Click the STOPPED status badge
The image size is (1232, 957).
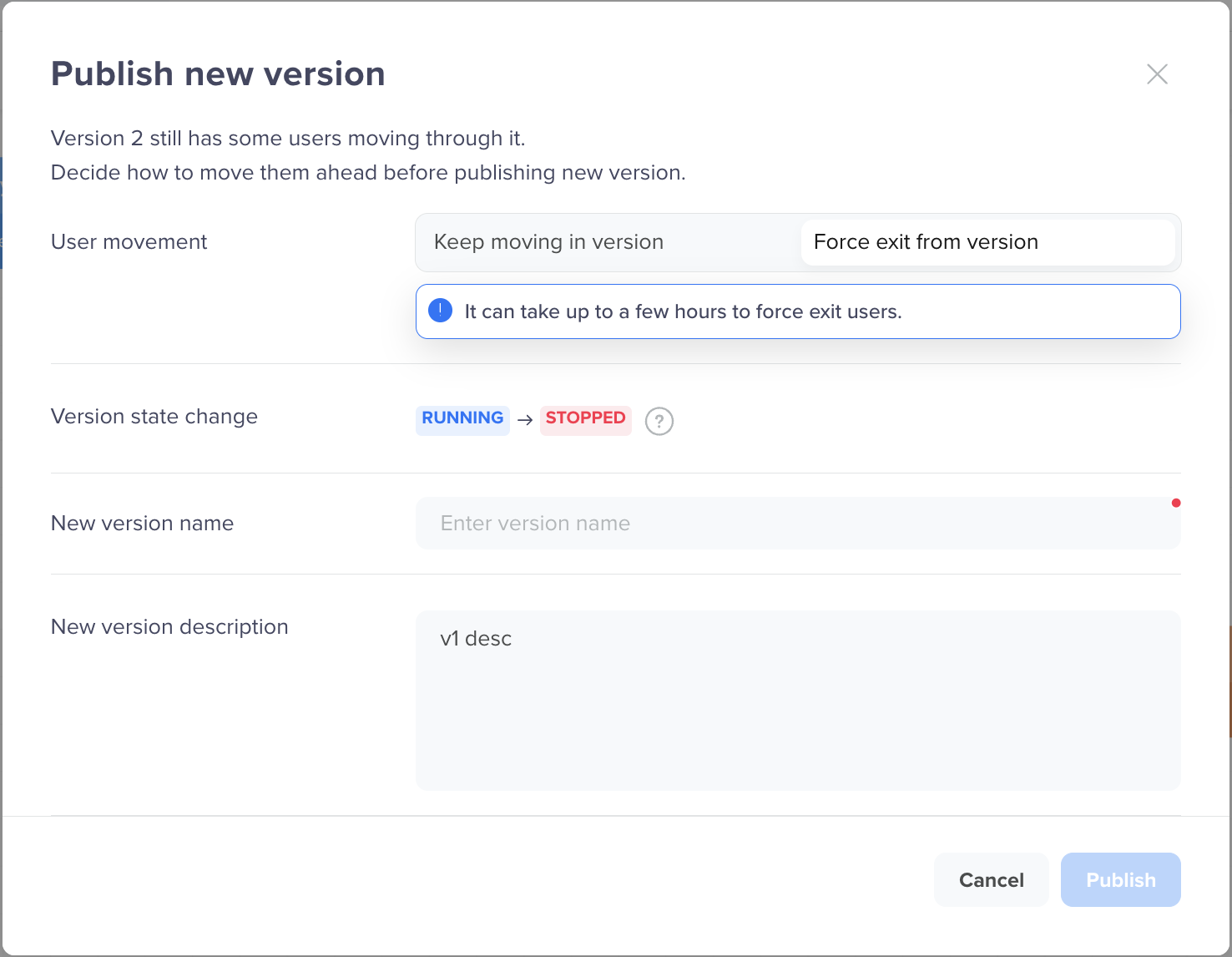coord(585,418)
